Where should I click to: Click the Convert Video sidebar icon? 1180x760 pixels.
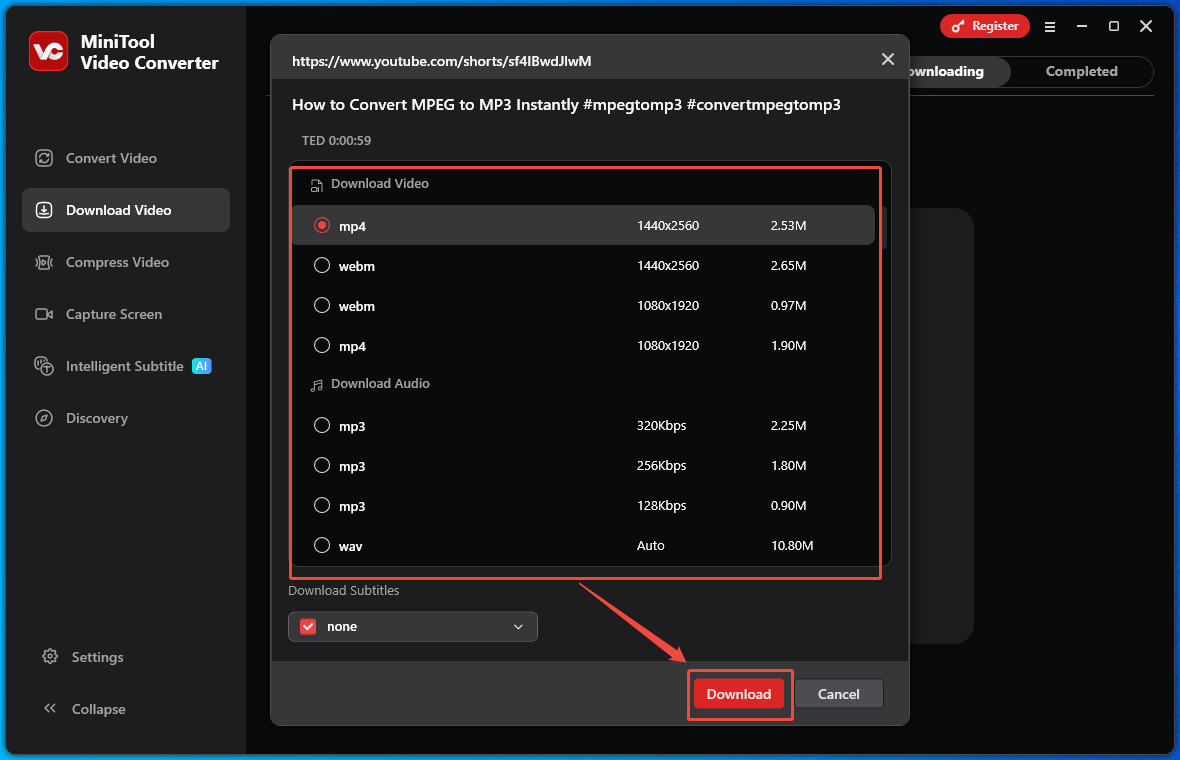pyautogui.click(x=44, y=158)
